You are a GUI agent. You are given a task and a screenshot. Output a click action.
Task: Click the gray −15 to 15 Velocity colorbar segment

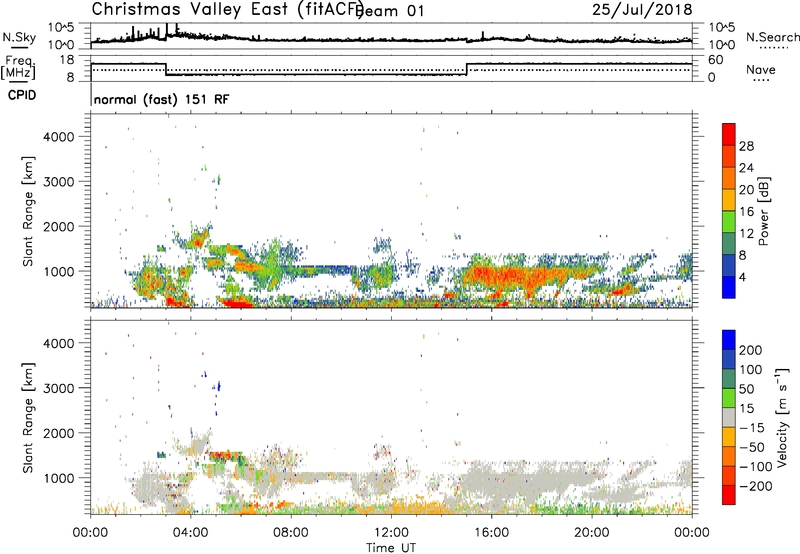(729, 417)
